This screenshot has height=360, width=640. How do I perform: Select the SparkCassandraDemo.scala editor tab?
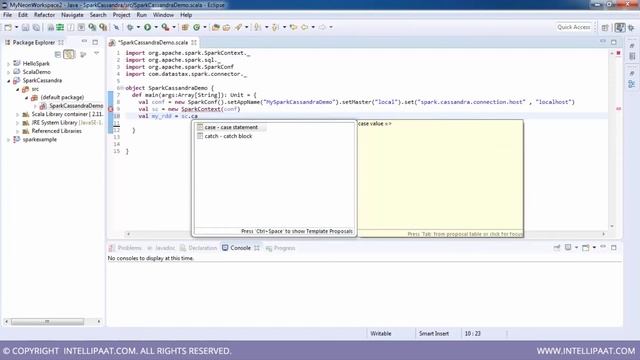pyautogui.click(x=153, y=42)
